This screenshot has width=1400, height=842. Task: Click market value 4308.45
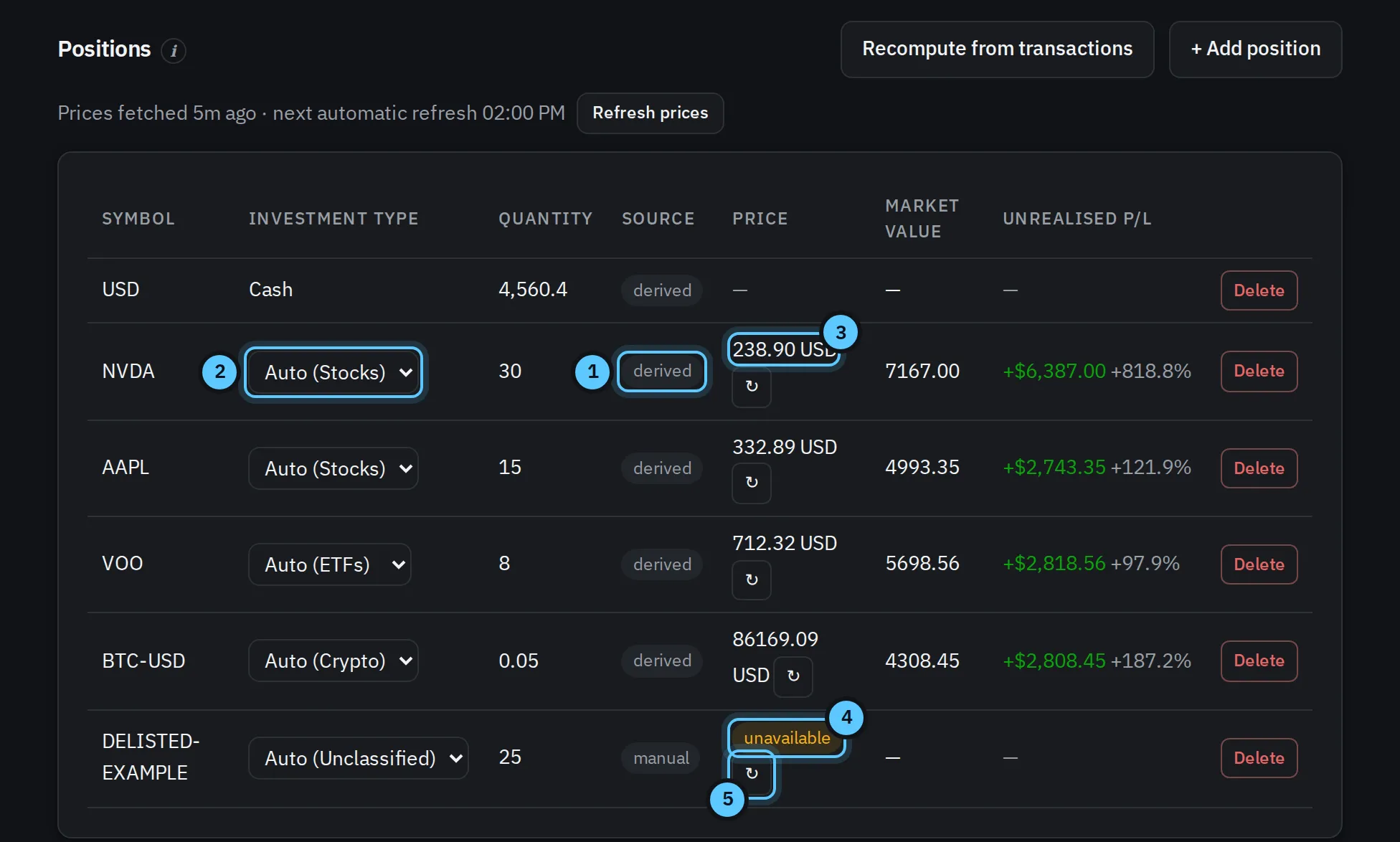click(922, 661)
